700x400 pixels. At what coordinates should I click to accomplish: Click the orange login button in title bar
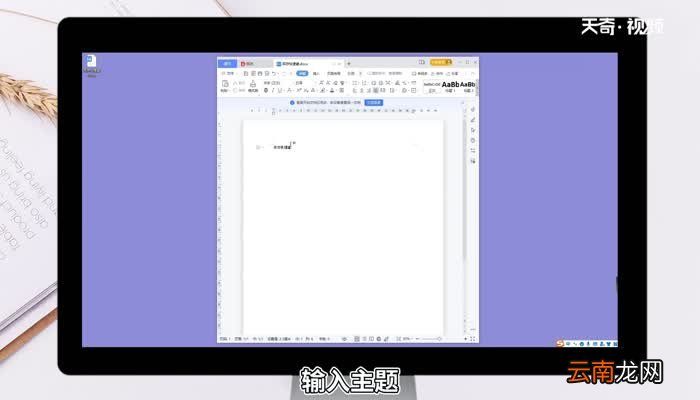(441, 62)
